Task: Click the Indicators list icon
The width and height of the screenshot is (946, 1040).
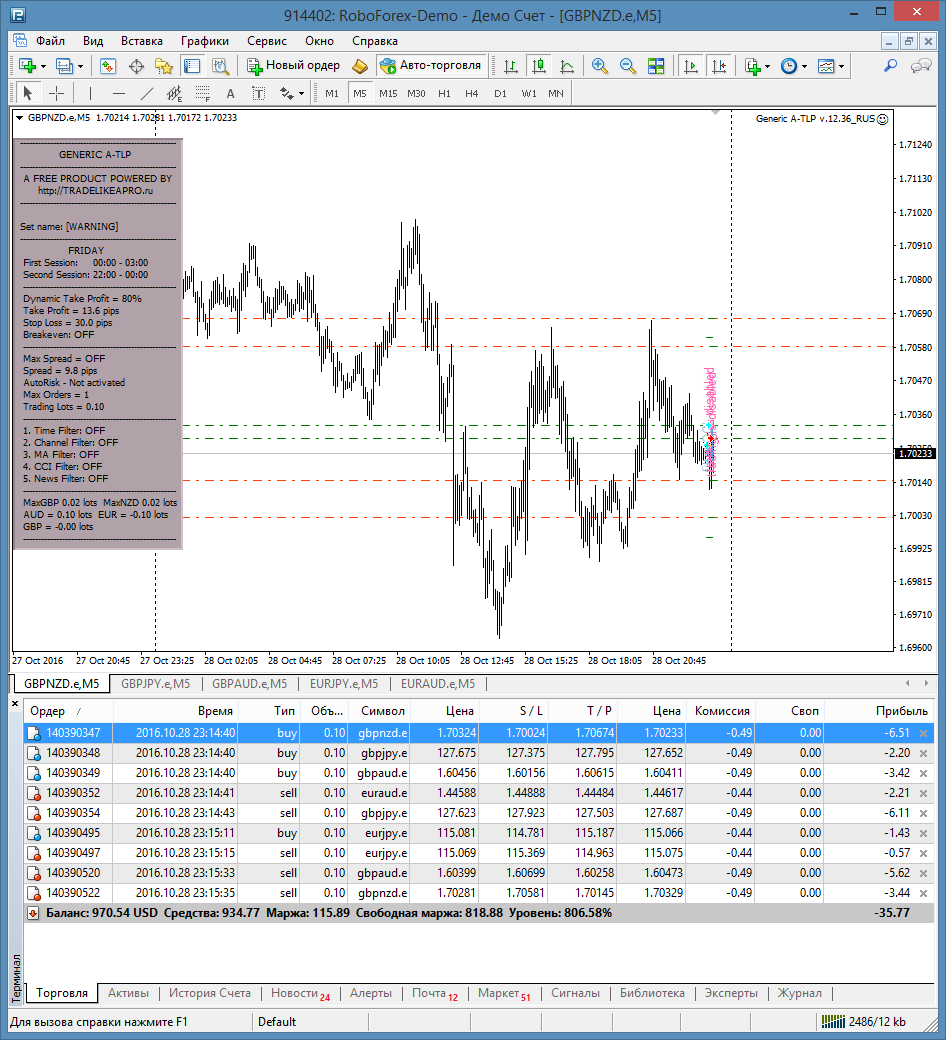Action: point(752,66)
